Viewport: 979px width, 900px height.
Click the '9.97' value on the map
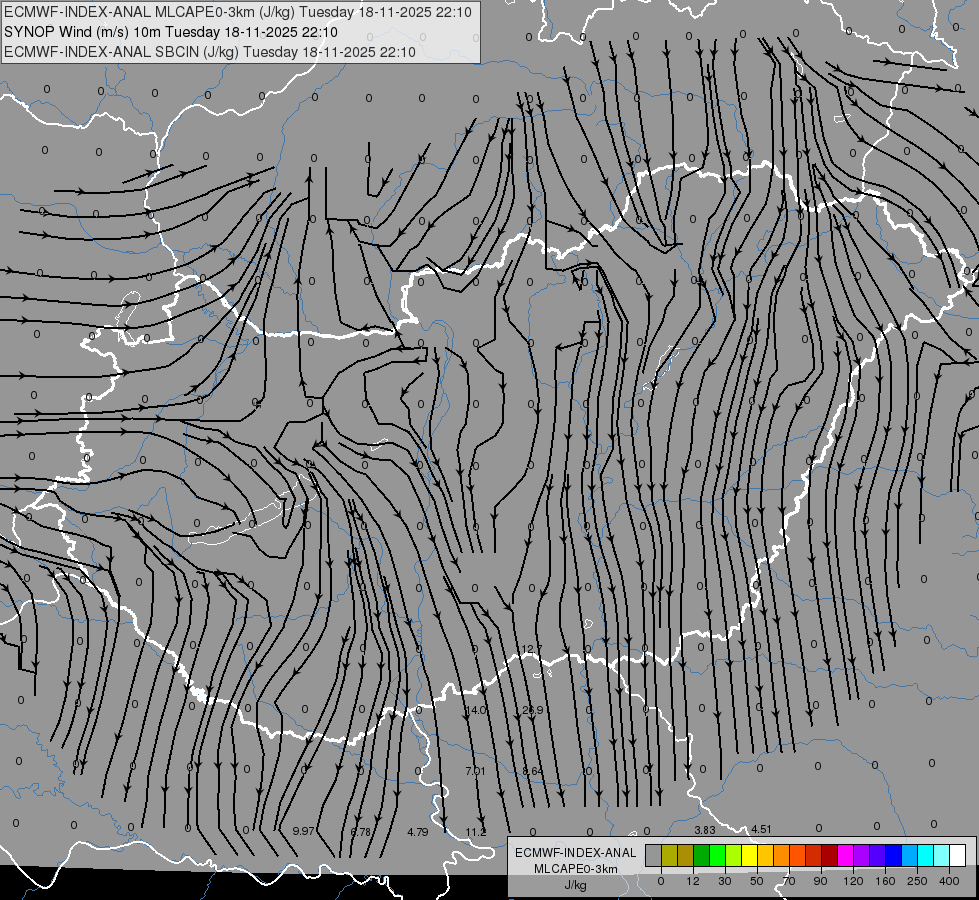click(303, 831)
